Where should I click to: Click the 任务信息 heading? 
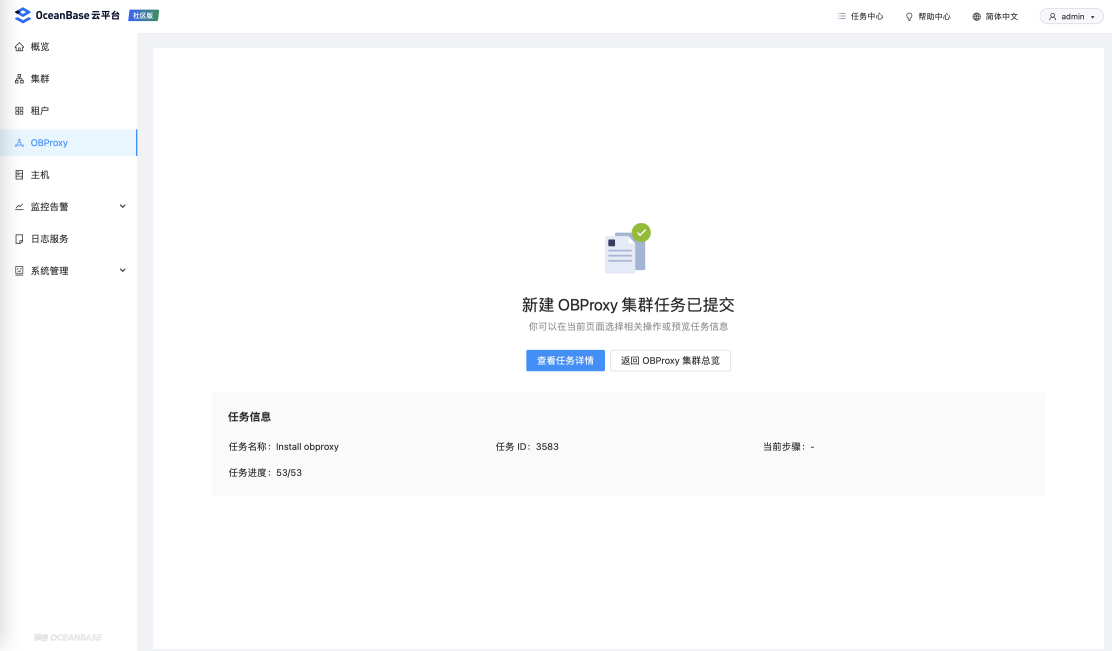tap(250, 417)
